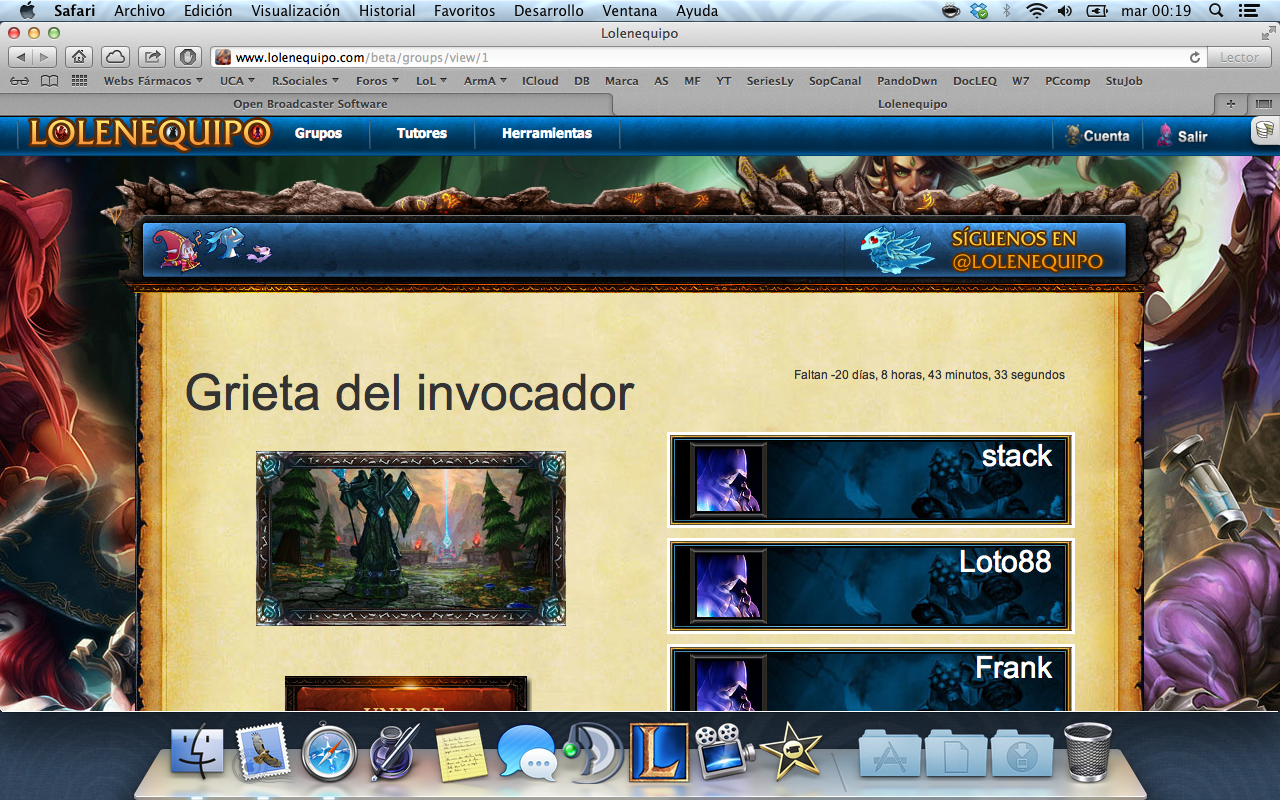Open the Home page button in toolbar
This screenshot has height=800, width=1280.
point(80,57)
